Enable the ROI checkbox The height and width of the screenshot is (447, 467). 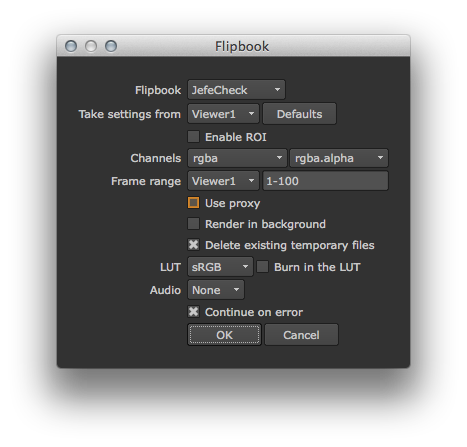click(x=194, y=137)
